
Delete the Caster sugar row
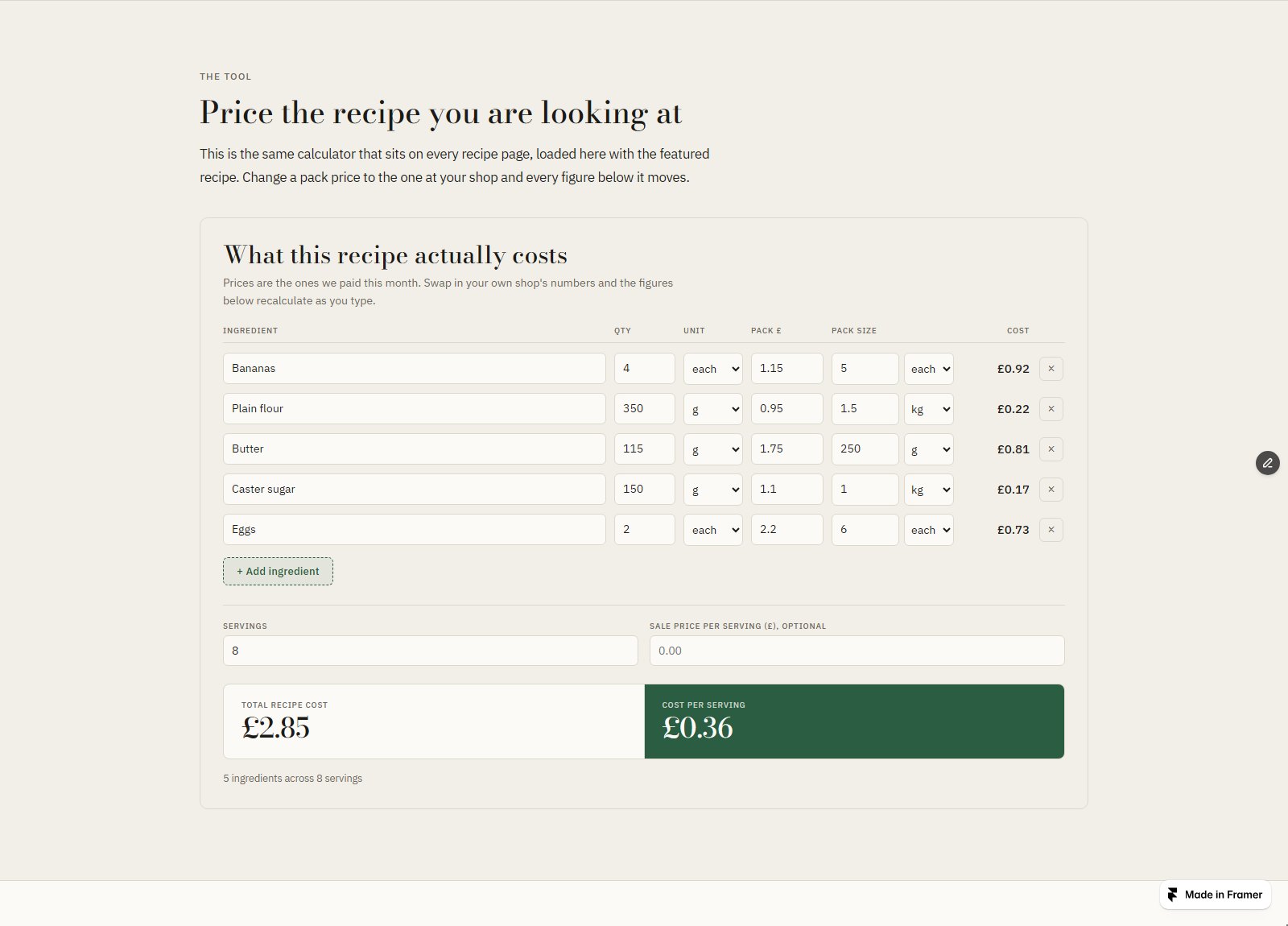(1051, 490)
